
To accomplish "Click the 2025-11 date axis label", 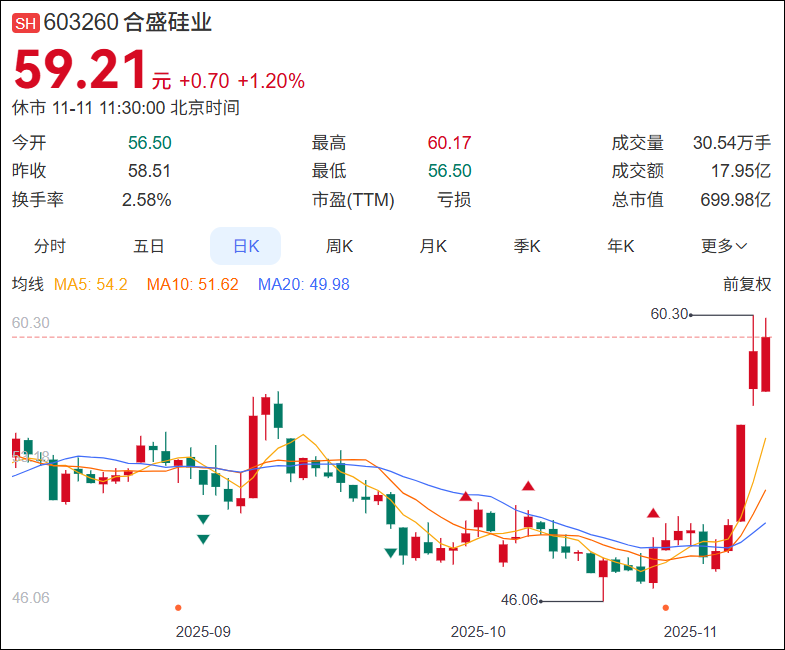I will [x=690, y=631].
